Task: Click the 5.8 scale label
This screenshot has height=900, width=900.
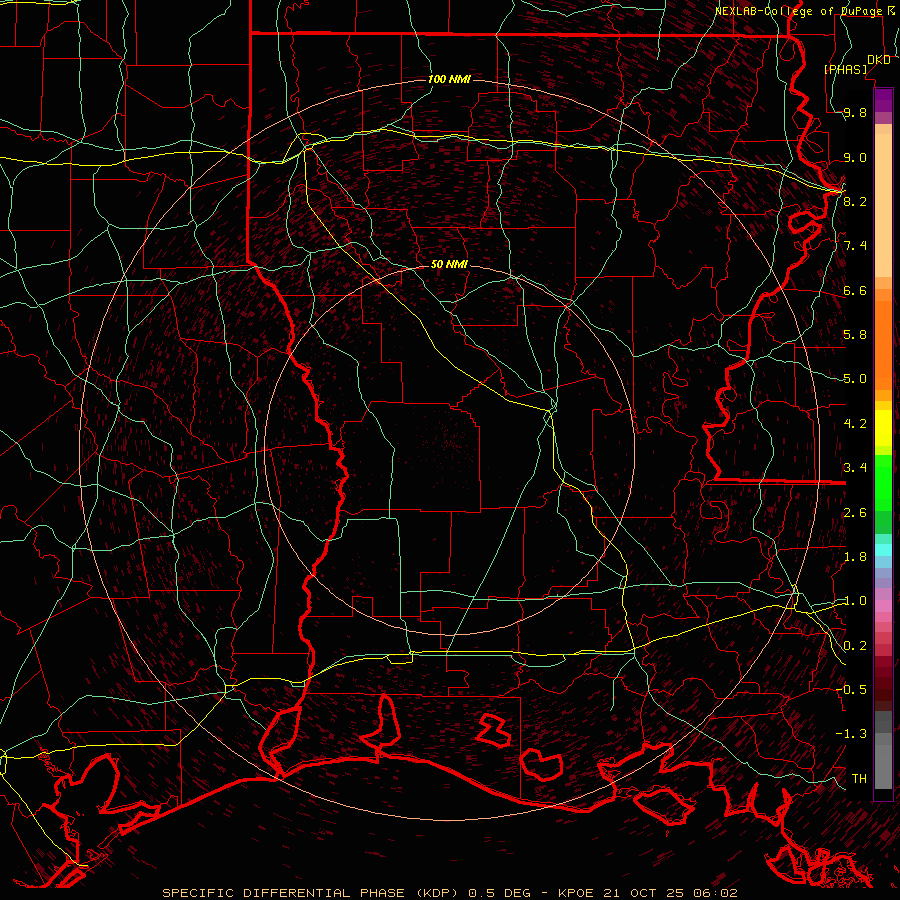Action: [855, 335]
